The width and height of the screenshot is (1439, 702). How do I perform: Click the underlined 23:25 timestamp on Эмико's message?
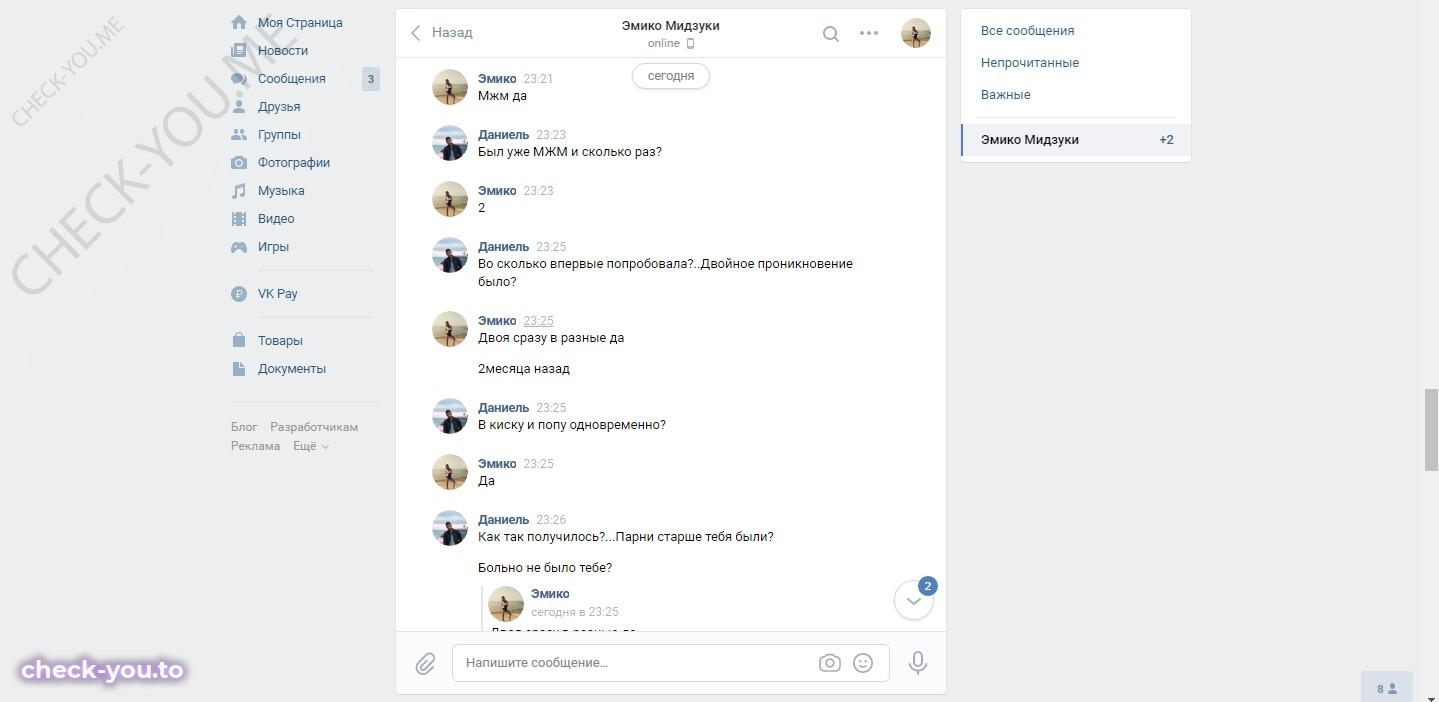(x=538, y=321)
